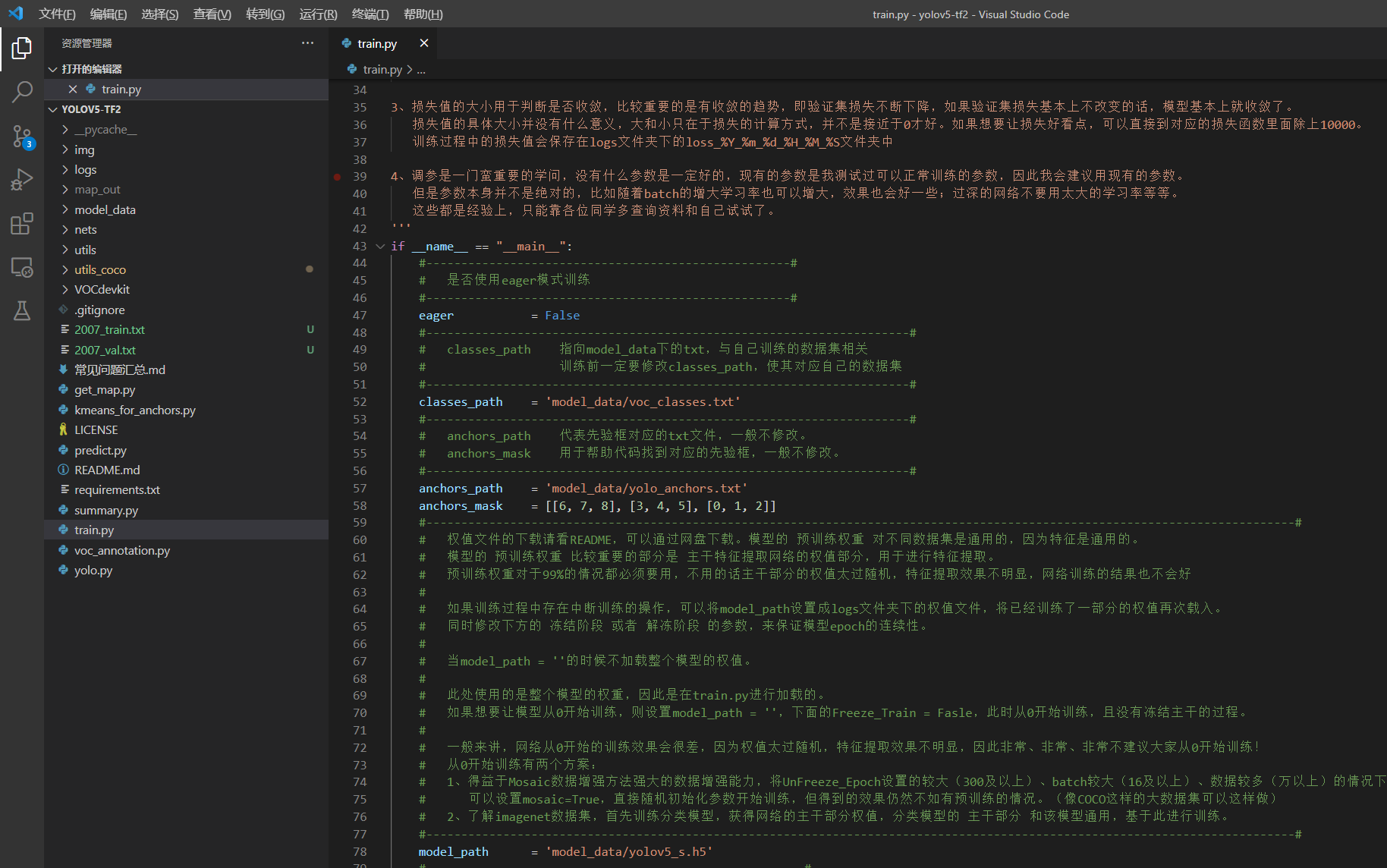Click the breakpoint dot on line 39
Image resolution: width=1387 pixels, height=868 pixels.
pyautogui.click(x=337, y=176)
